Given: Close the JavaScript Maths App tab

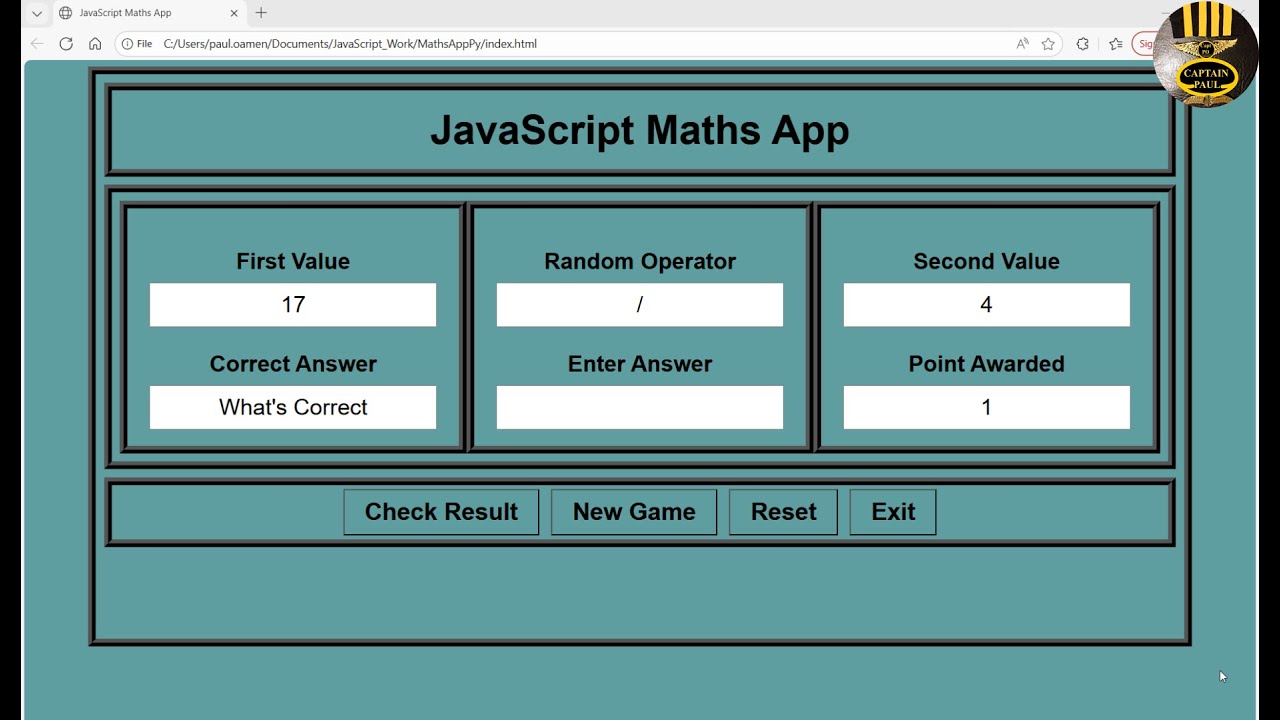Looking at the screenshot, I should click(x=235, y=13).
